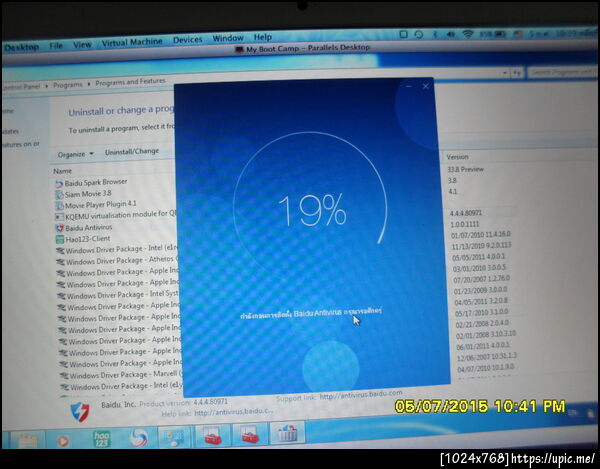Open the Virtual Machine menu

[132, 42]
